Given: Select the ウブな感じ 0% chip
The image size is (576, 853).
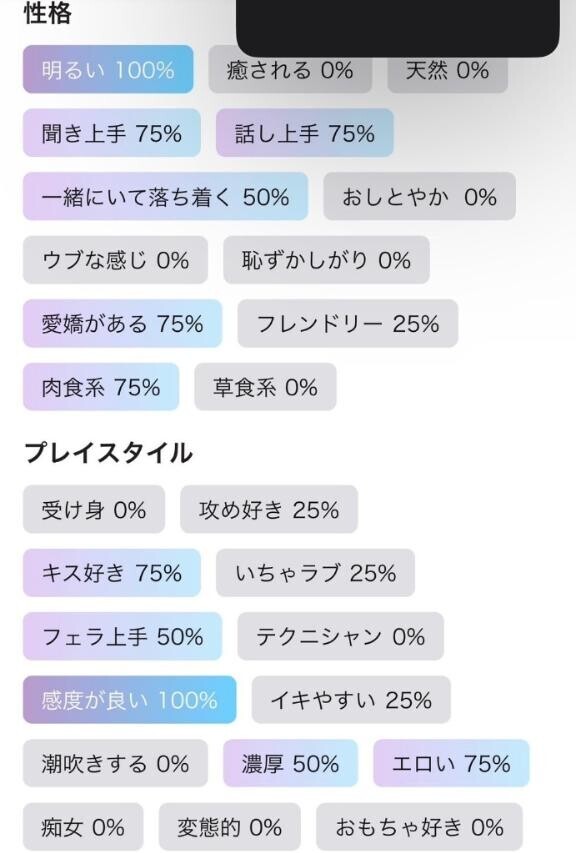Looking at the screenshot, I should coord(115,260).
